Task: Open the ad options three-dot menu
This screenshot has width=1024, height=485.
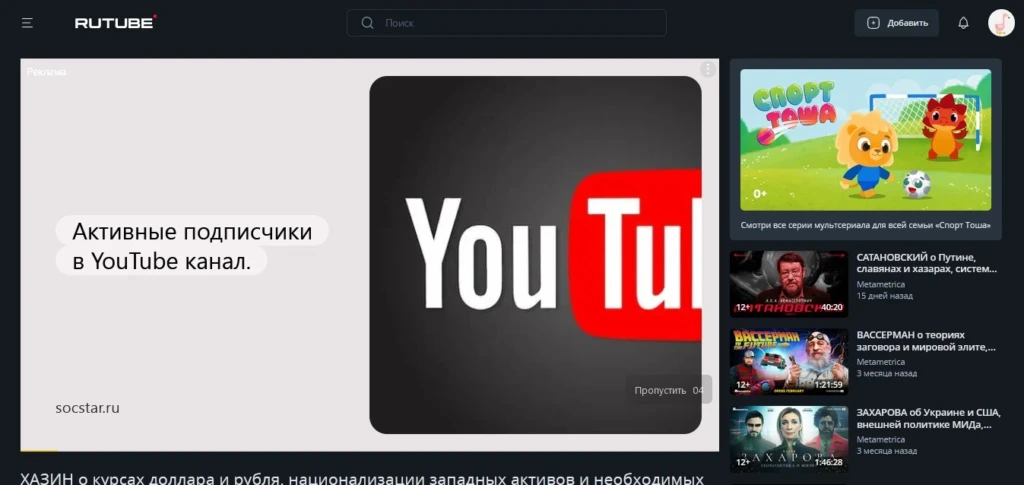Action: click(x=707, y=69)
